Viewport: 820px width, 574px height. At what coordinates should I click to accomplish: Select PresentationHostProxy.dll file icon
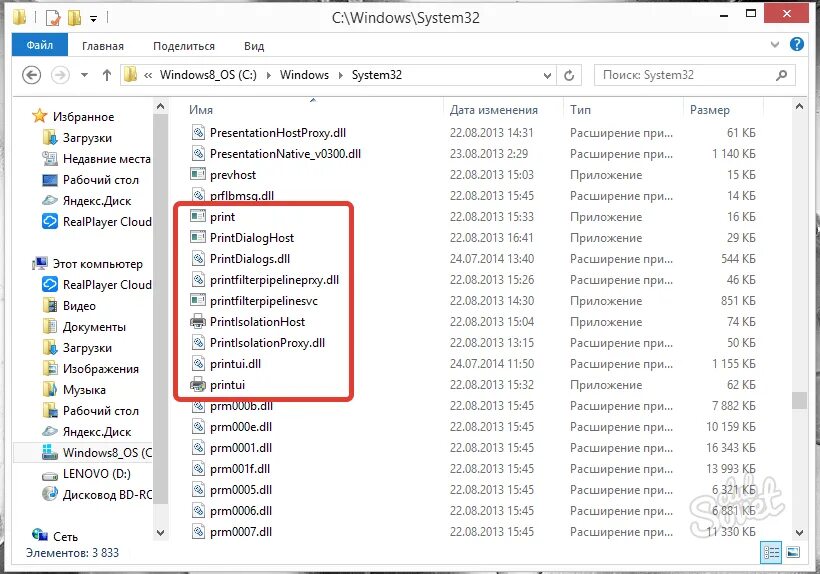tap(198, 133)
